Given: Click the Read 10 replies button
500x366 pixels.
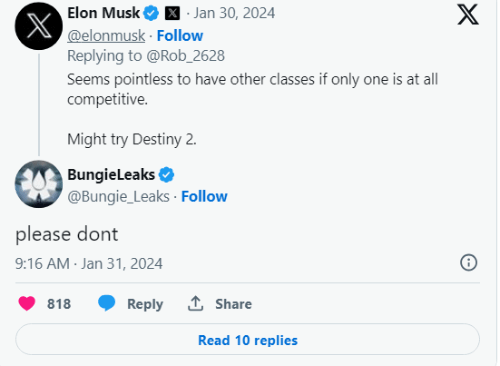Looking at the screenshot, I should tap(247, 339).
